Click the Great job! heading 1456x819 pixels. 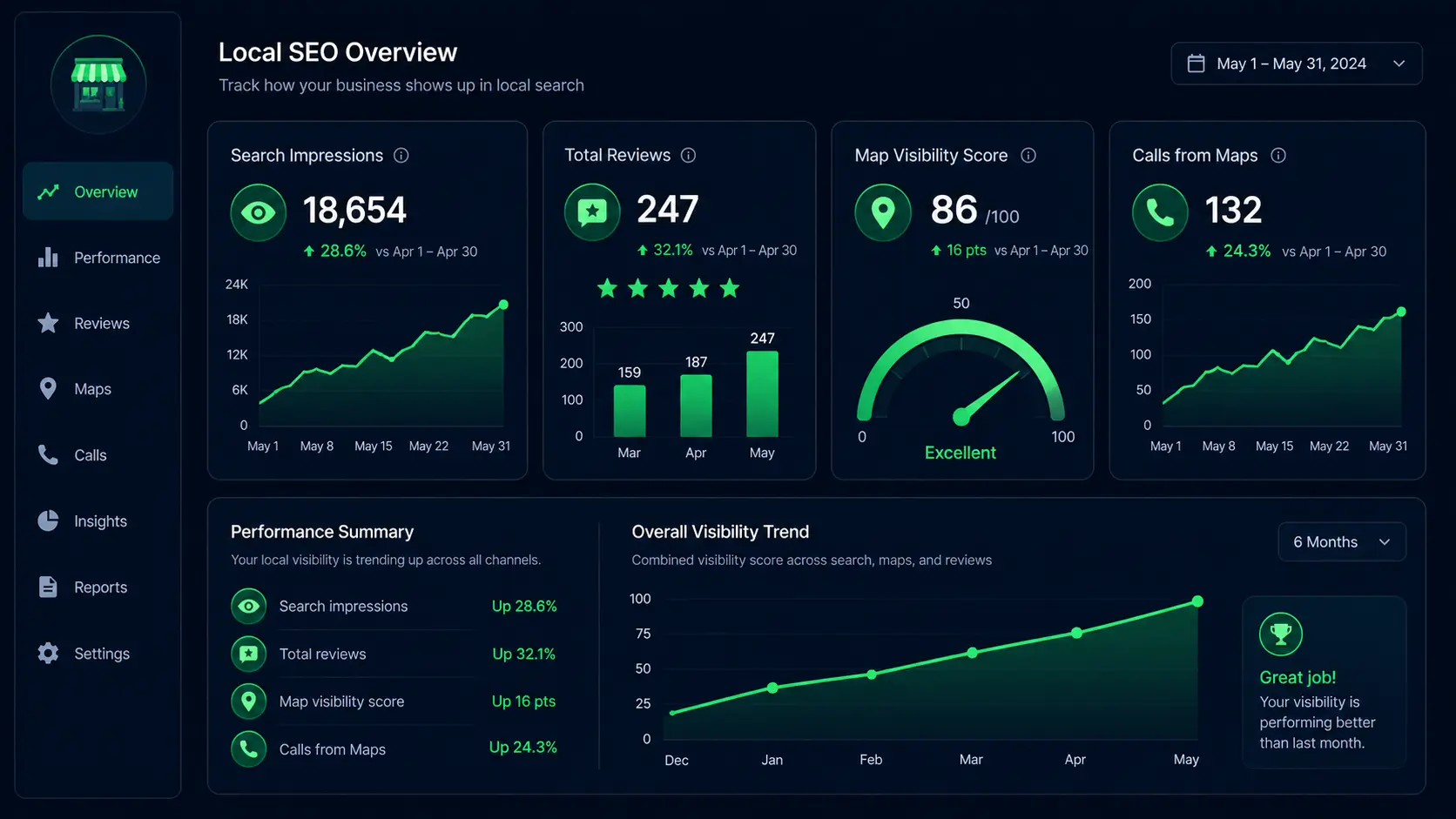(1298, 677)
